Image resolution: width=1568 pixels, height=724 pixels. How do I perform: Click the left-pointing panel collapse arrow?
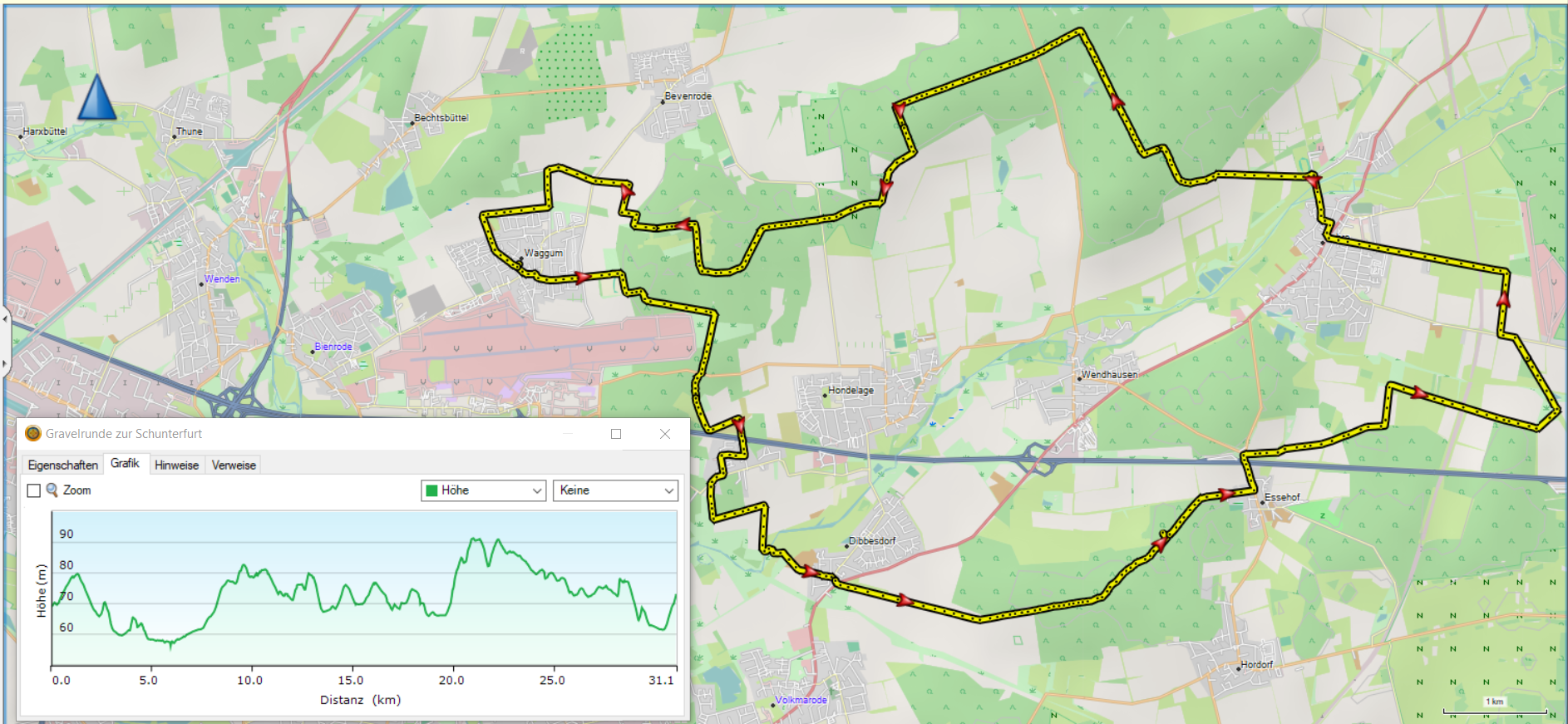point(5,318)
